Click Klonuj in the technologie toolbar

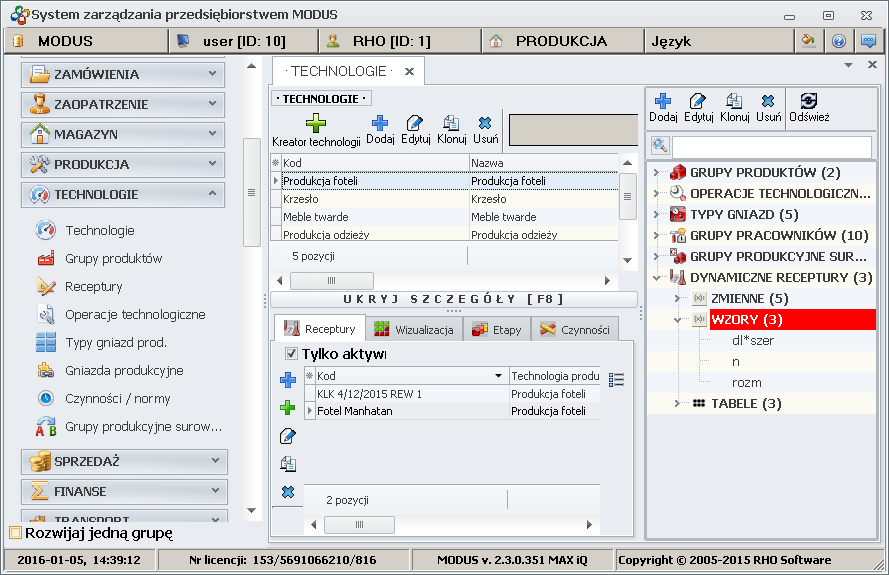pyautogui.click(x=451, y=130)
